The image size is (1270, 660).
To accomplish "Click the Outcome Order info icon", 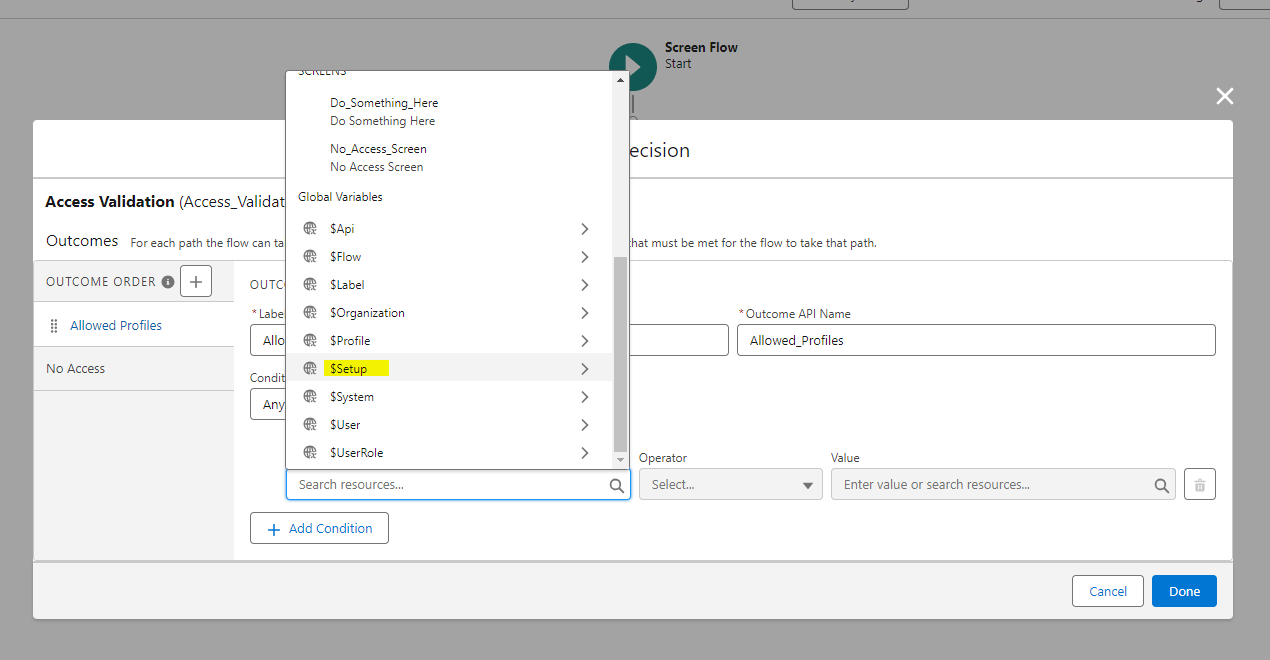I will pos(168,282).
